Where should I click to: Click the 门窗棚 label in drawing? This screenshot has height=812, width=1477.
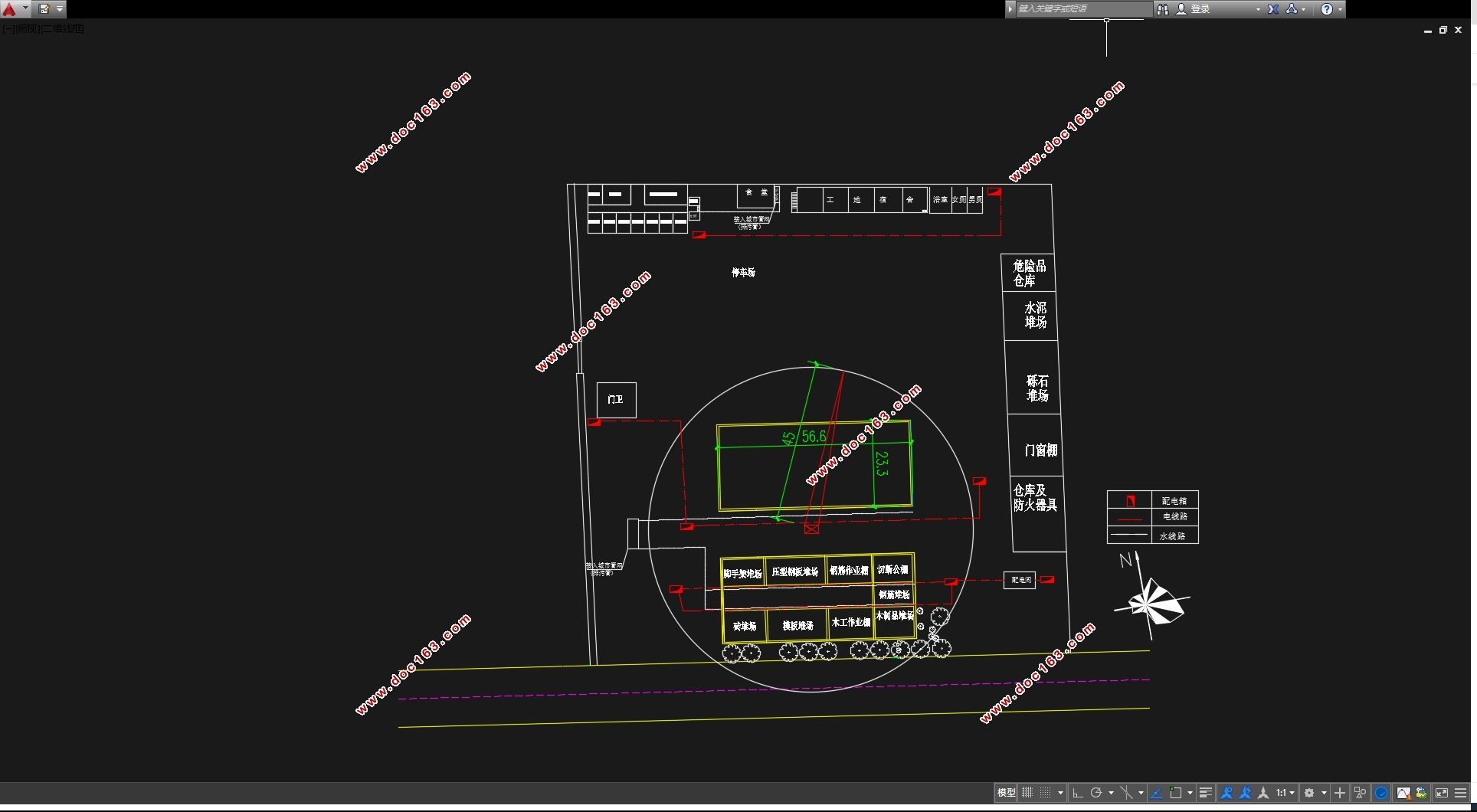1040,450
